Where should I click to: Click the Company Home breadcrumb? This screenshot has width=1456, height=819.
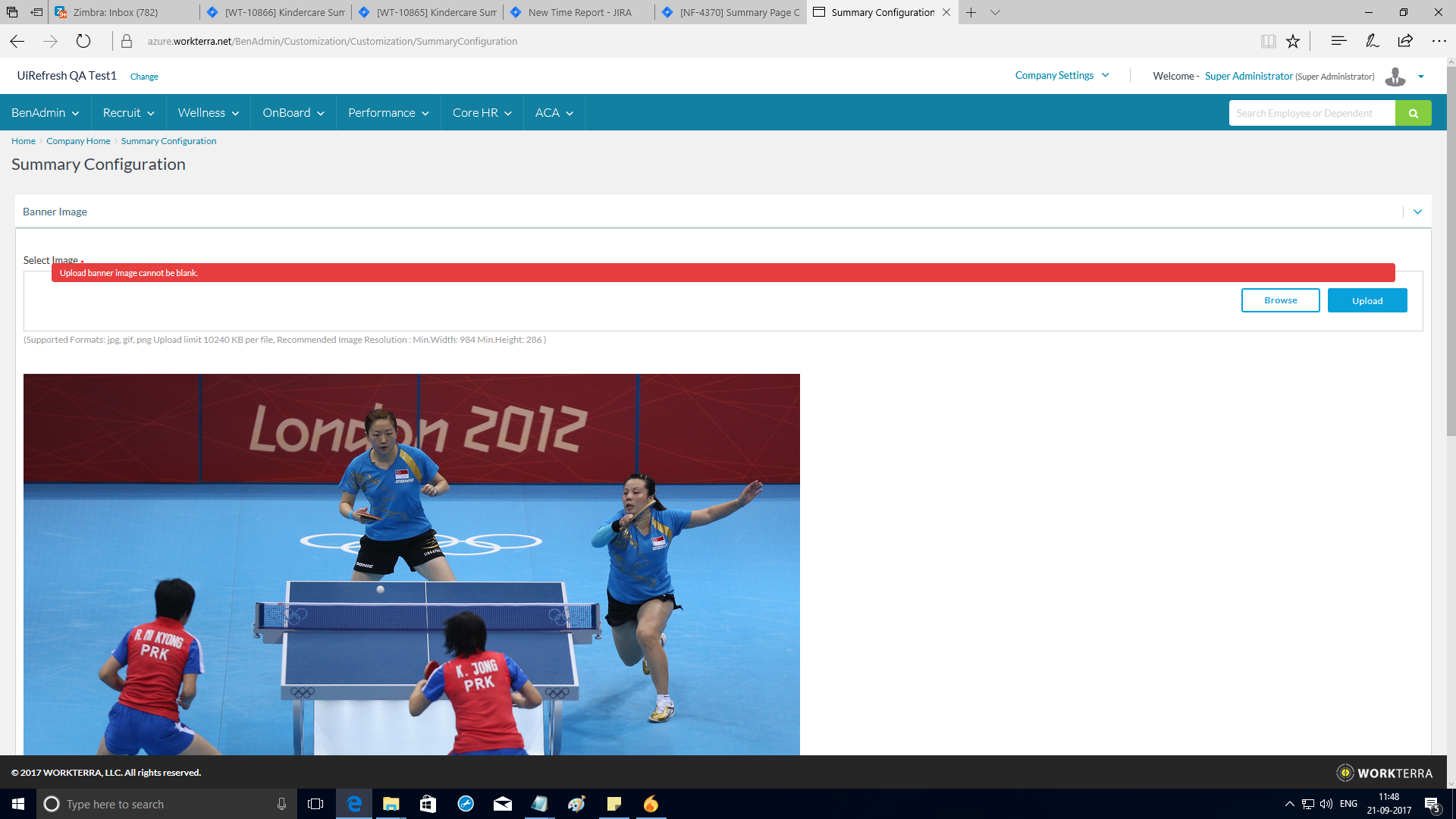(x=78, y=141)
